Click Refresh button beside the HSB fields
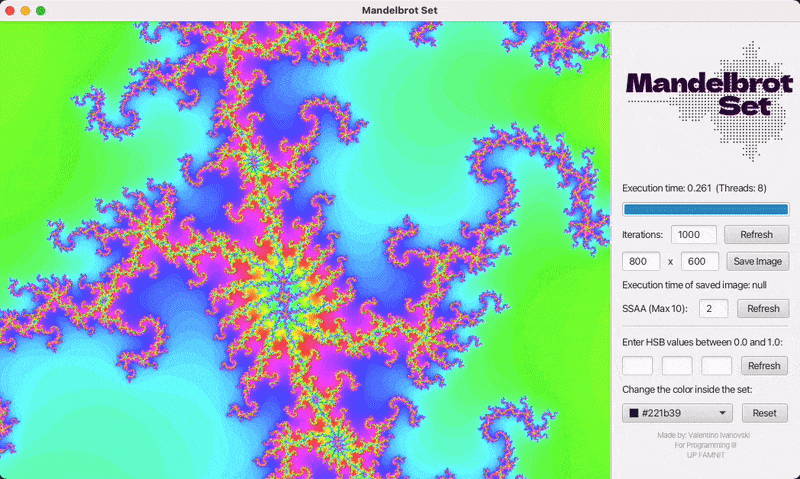800x479 pixels. pos(764,366)
